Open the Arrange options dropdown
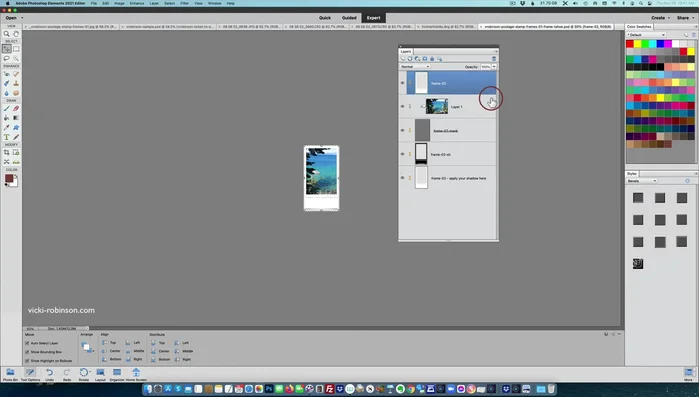Screen dimensions: 699x397 coord(87,347)
